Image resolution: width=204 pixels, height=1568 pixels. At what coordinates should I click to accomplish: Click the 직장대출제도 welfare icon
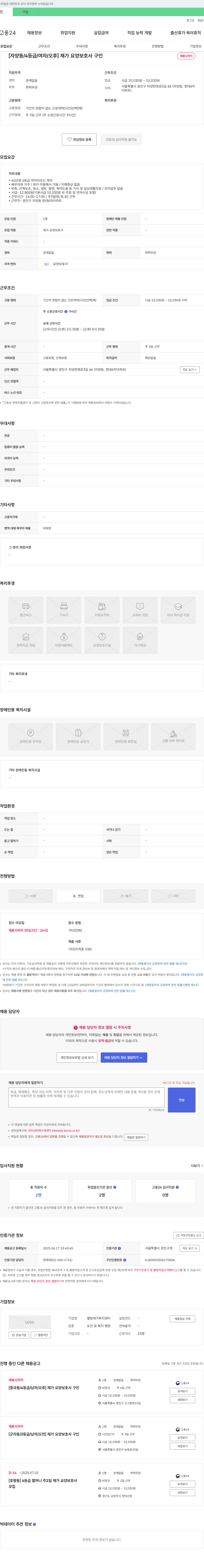64,640
